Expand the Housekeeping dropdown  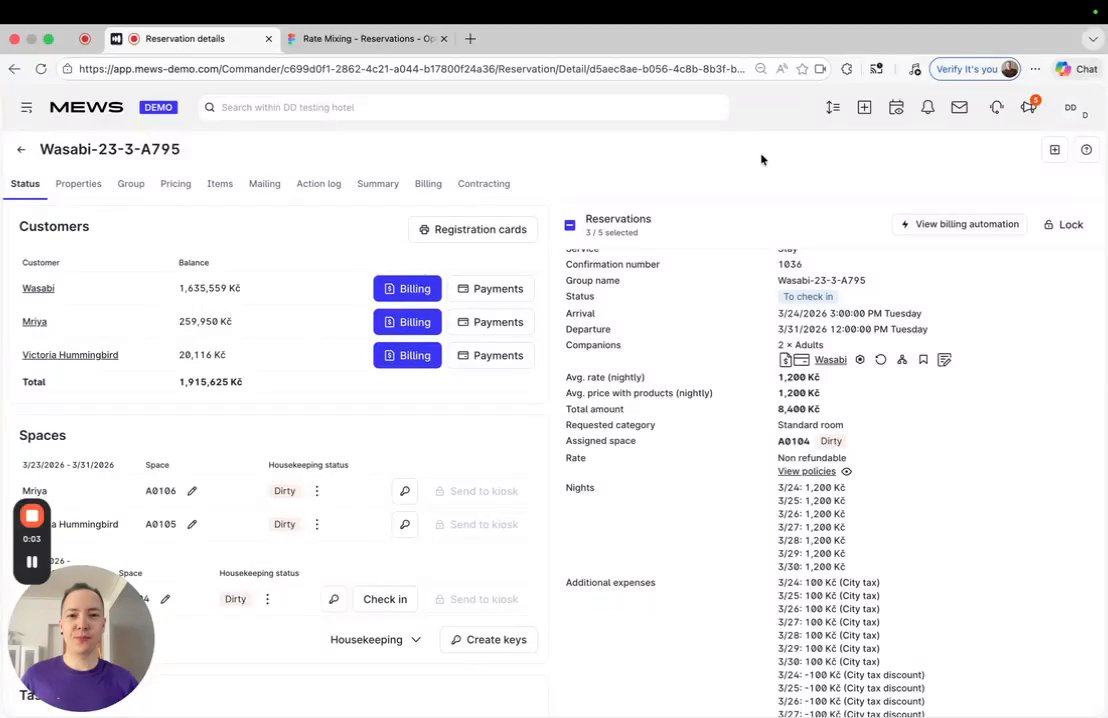pyautogui.click(x=375, y=640)
